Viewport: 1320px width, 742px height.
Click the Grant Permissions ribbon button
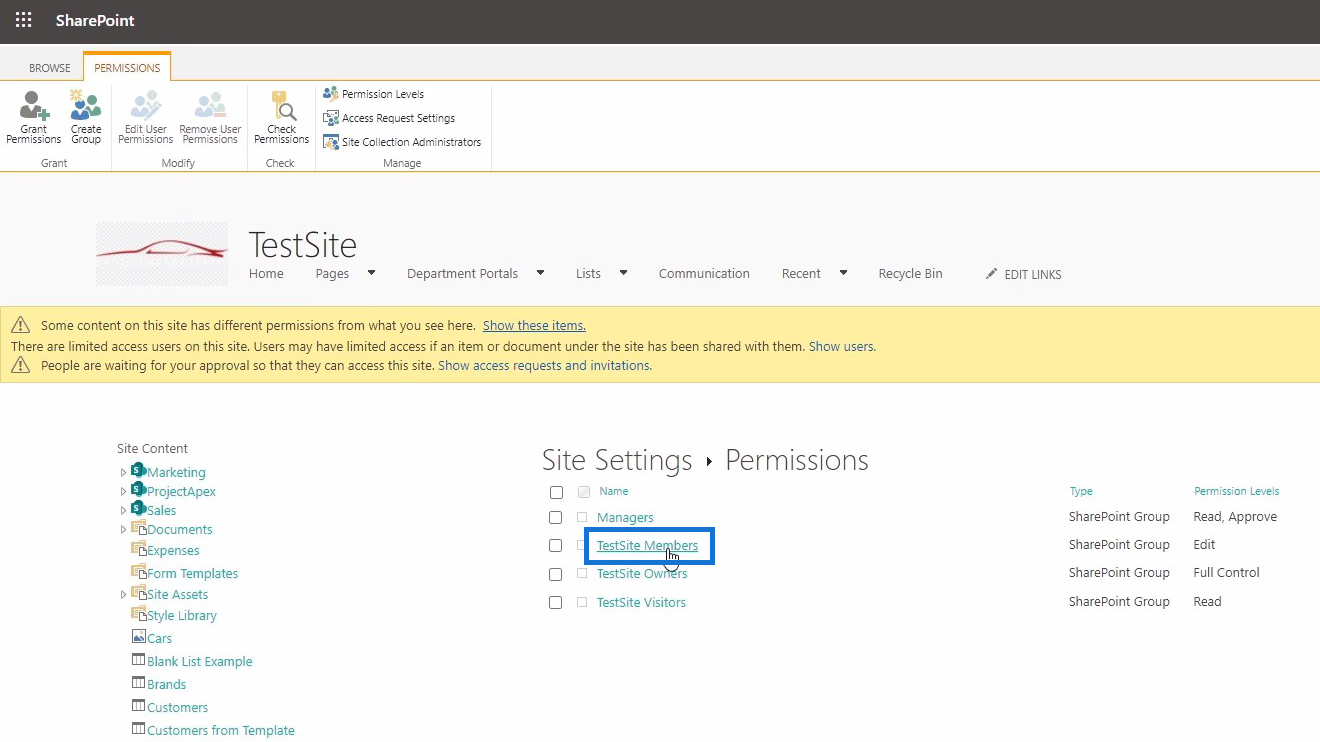34,118
